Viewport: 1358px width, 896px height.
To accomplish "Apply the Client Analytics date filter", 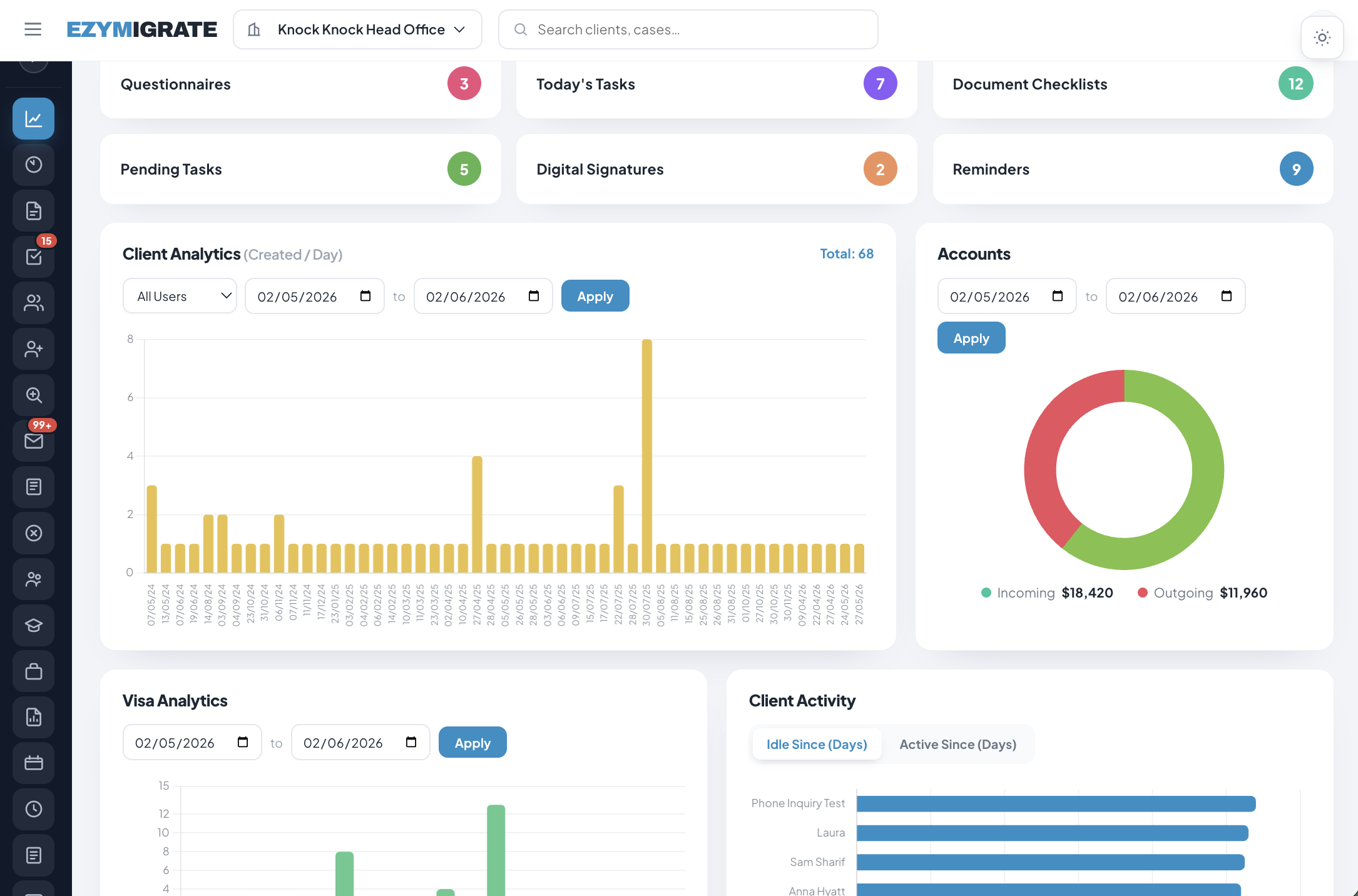I will (x=595, y=296).
